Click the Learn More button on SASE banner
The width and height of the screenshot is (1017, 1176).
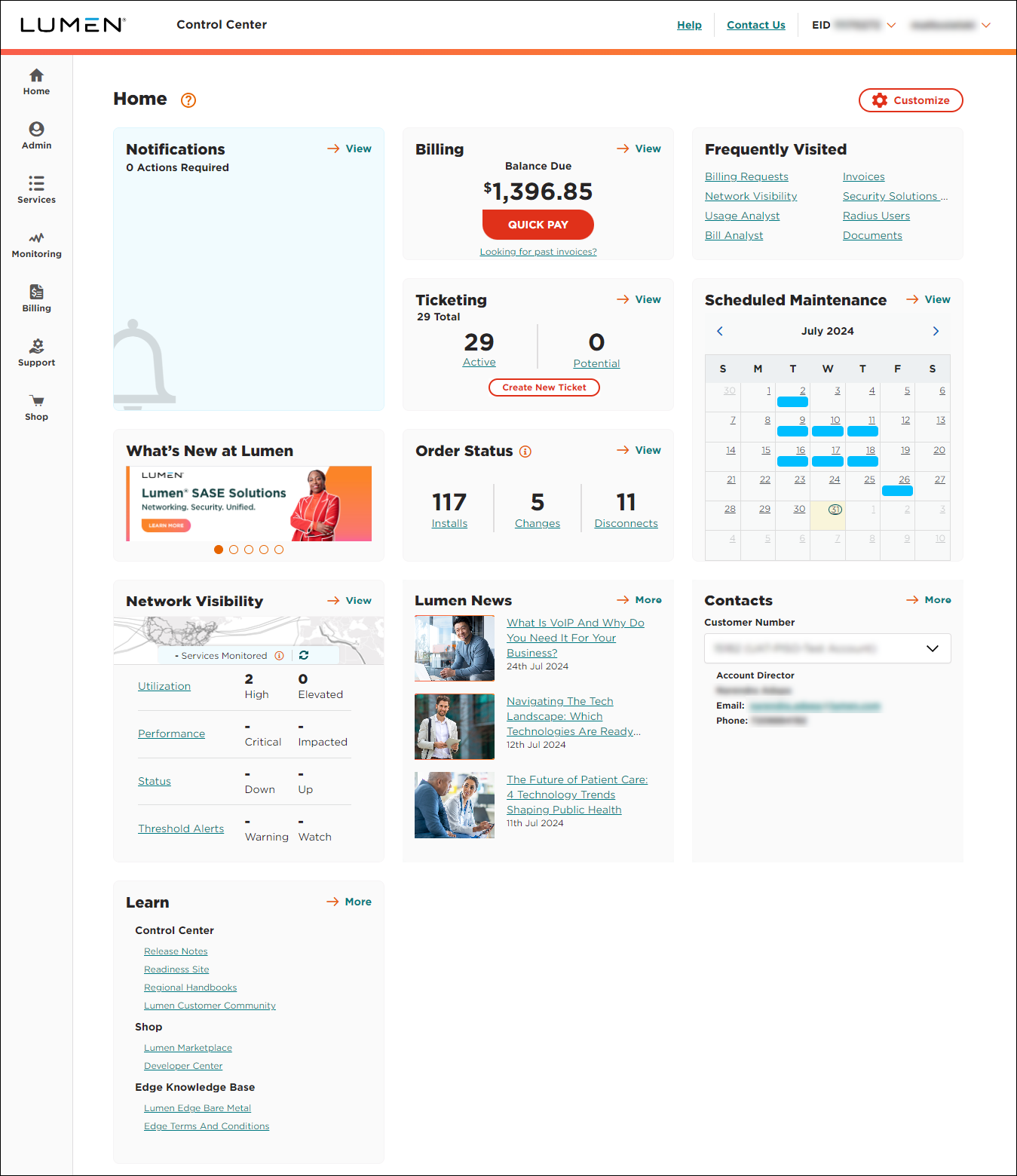pyautogui.click(x=166, y=525)
